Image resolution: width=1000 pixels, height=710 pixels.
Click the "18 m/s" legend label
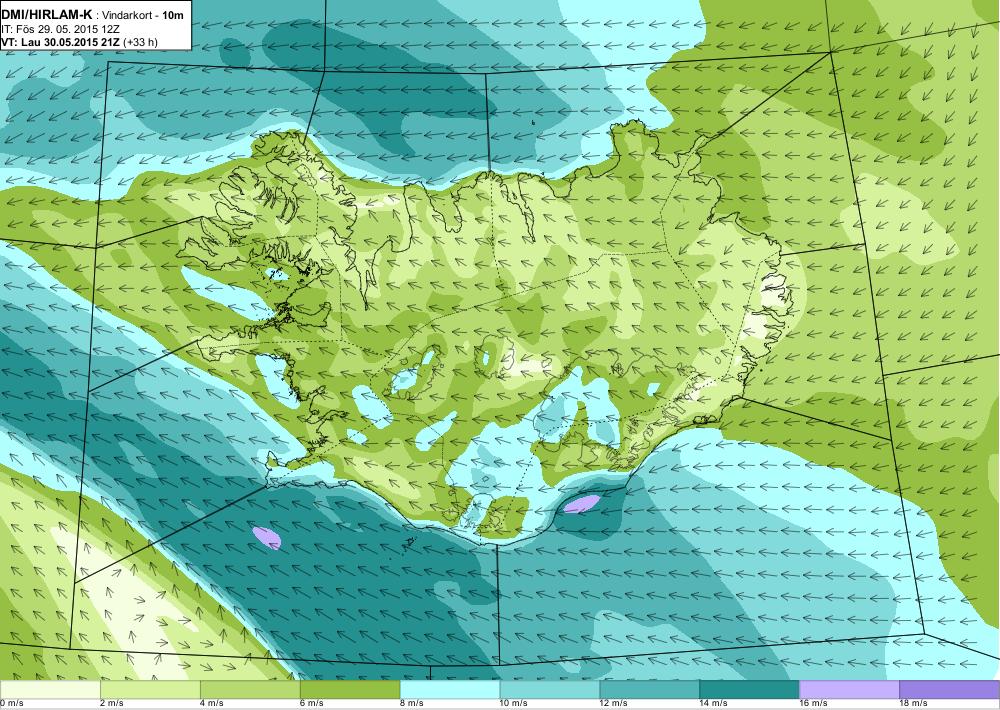click(x=914, y=704)
